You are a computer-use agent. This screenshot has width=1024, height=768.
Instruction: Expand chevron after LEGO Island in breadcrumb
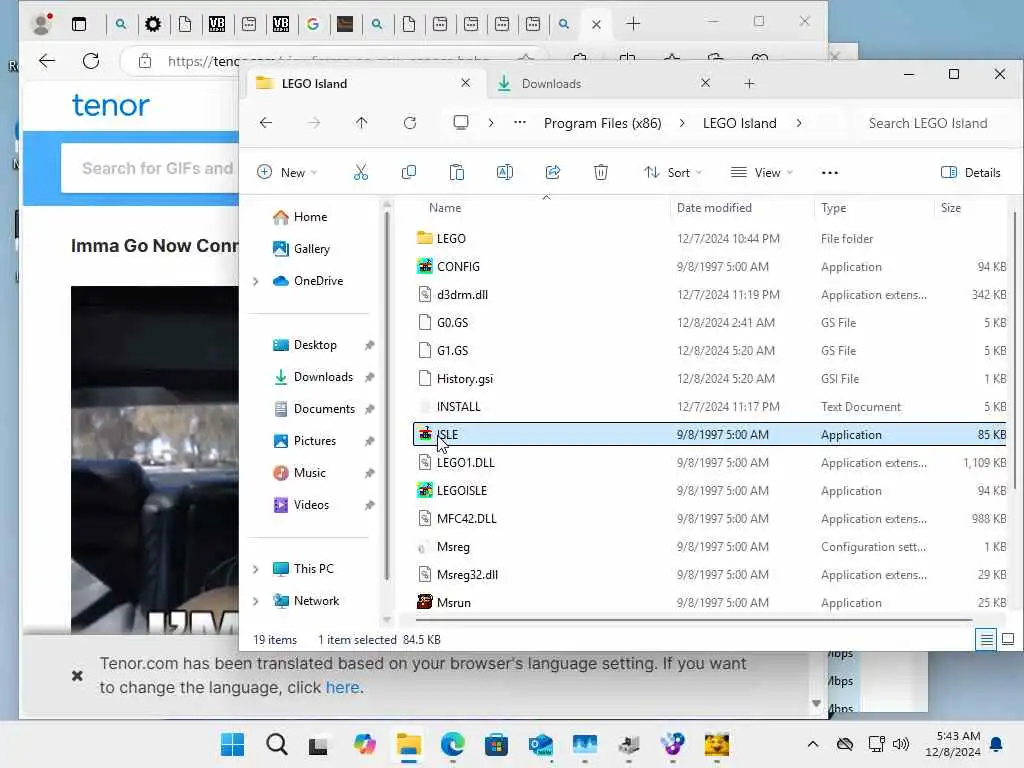[799, 123]
